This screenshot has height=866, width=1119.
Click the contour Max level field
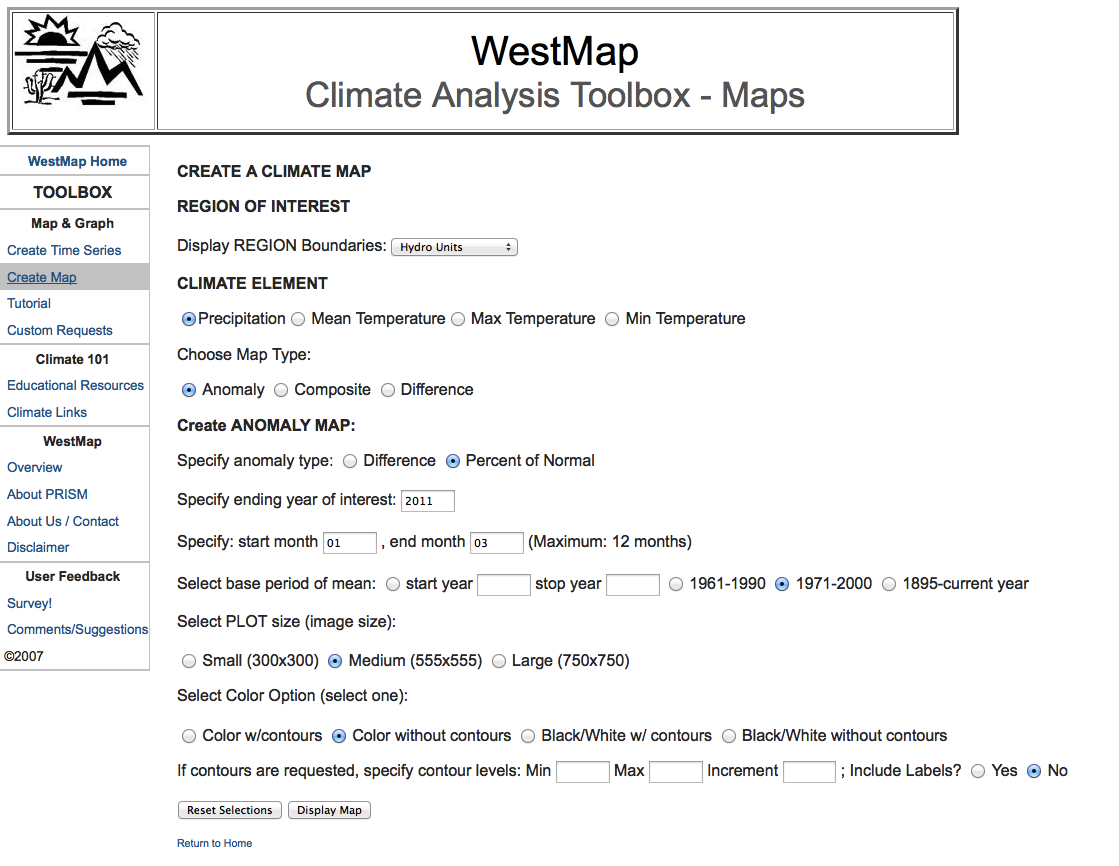coord(676,772)
